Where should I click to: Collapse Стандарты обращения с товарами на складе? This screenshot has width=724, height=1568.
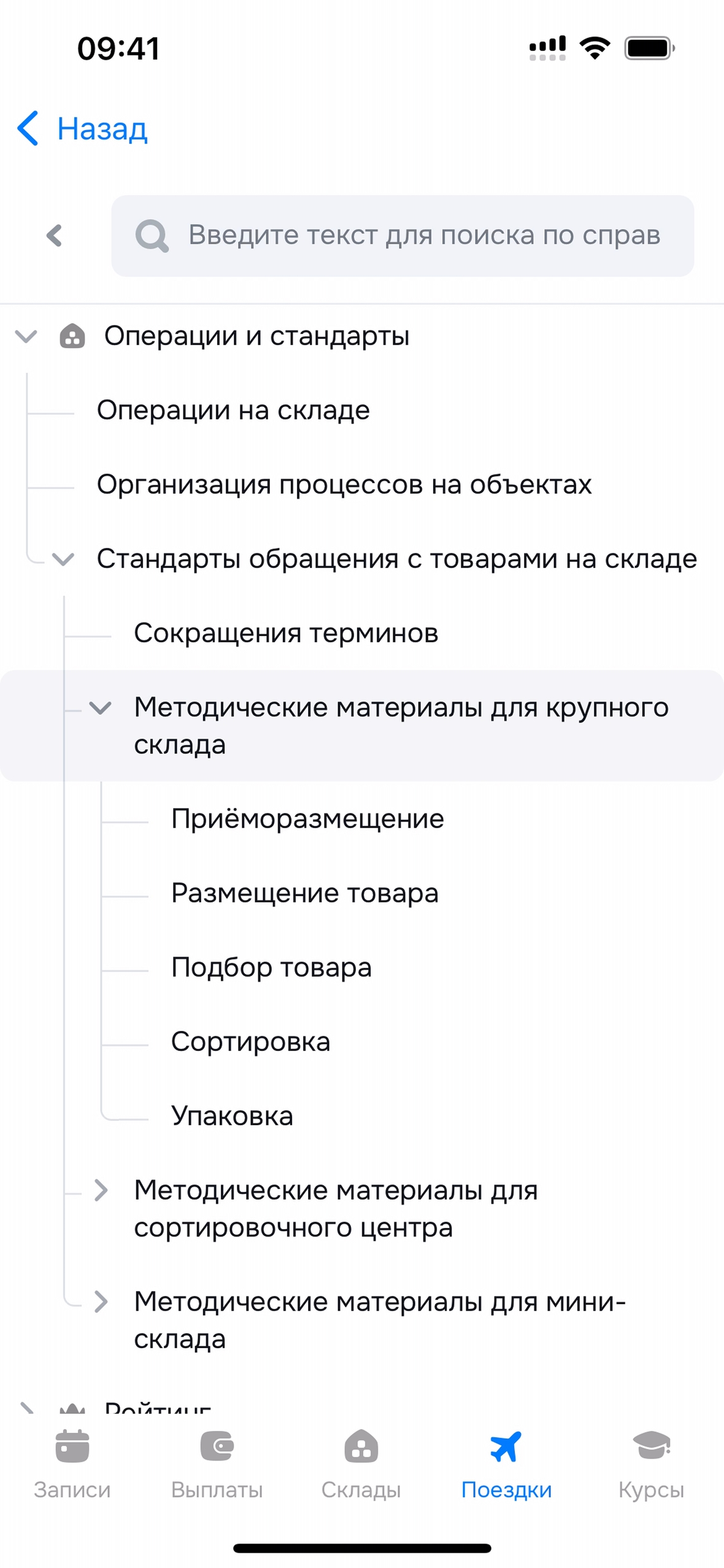click(63, 559)
